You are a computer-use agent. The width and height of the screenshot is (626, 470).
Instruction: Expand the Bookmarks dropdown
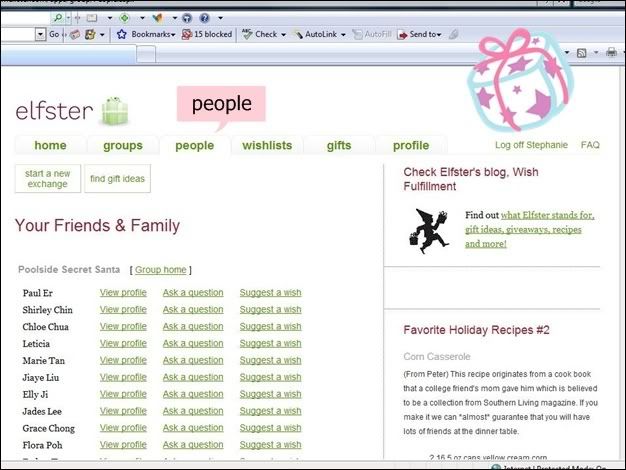173,35
